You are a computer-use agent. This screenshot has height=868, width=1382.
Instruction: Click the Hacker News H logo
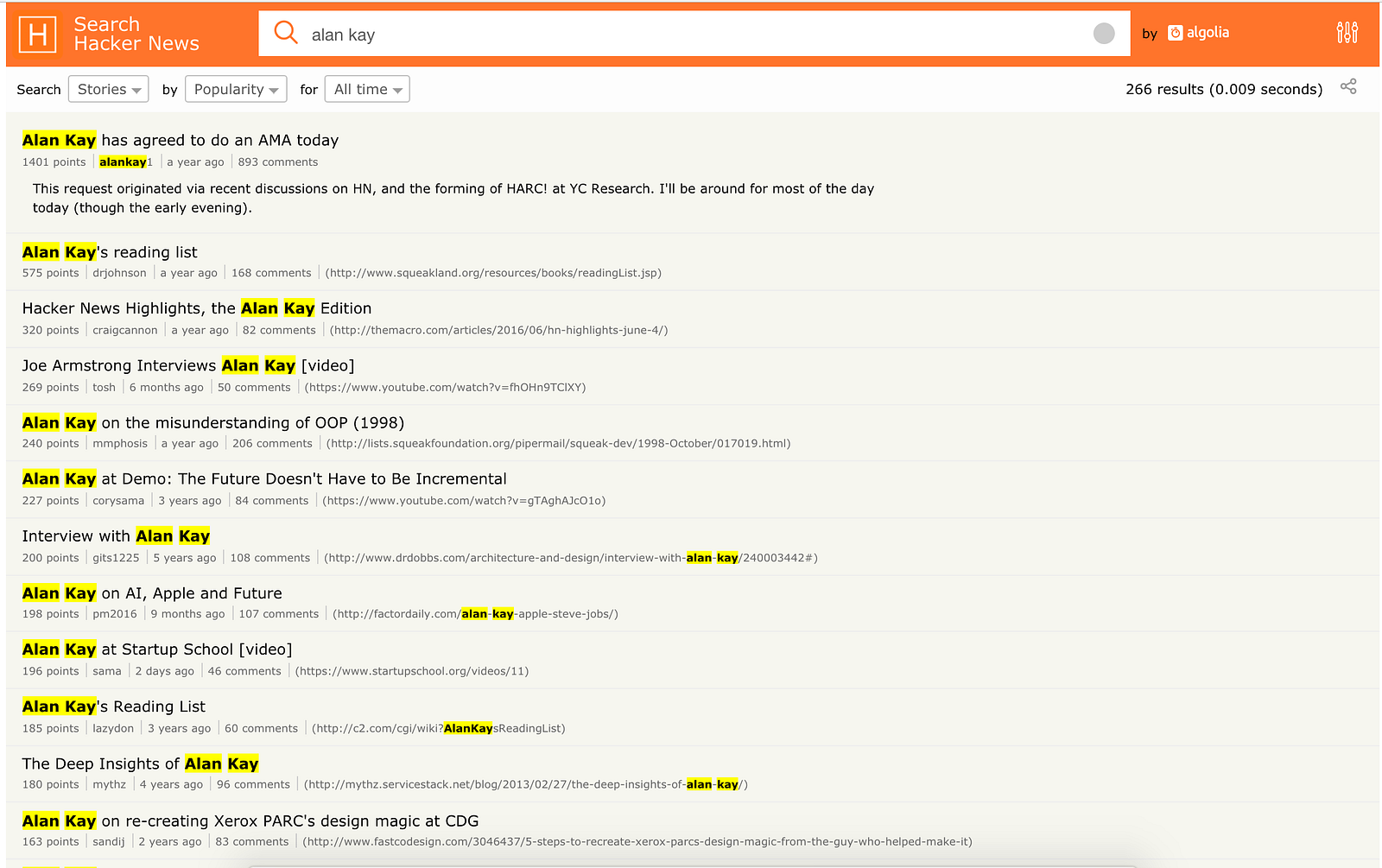(37, 35)
